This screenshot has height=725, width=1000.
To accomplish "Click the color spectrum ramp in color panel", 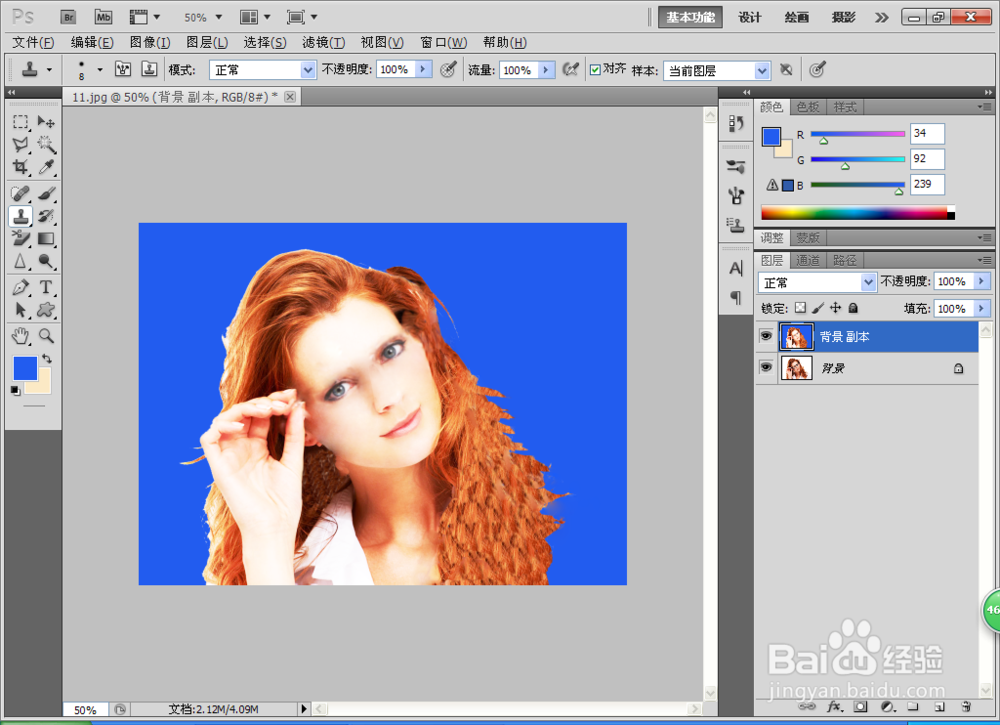I will pyautogui.click(x=858, y=213).
